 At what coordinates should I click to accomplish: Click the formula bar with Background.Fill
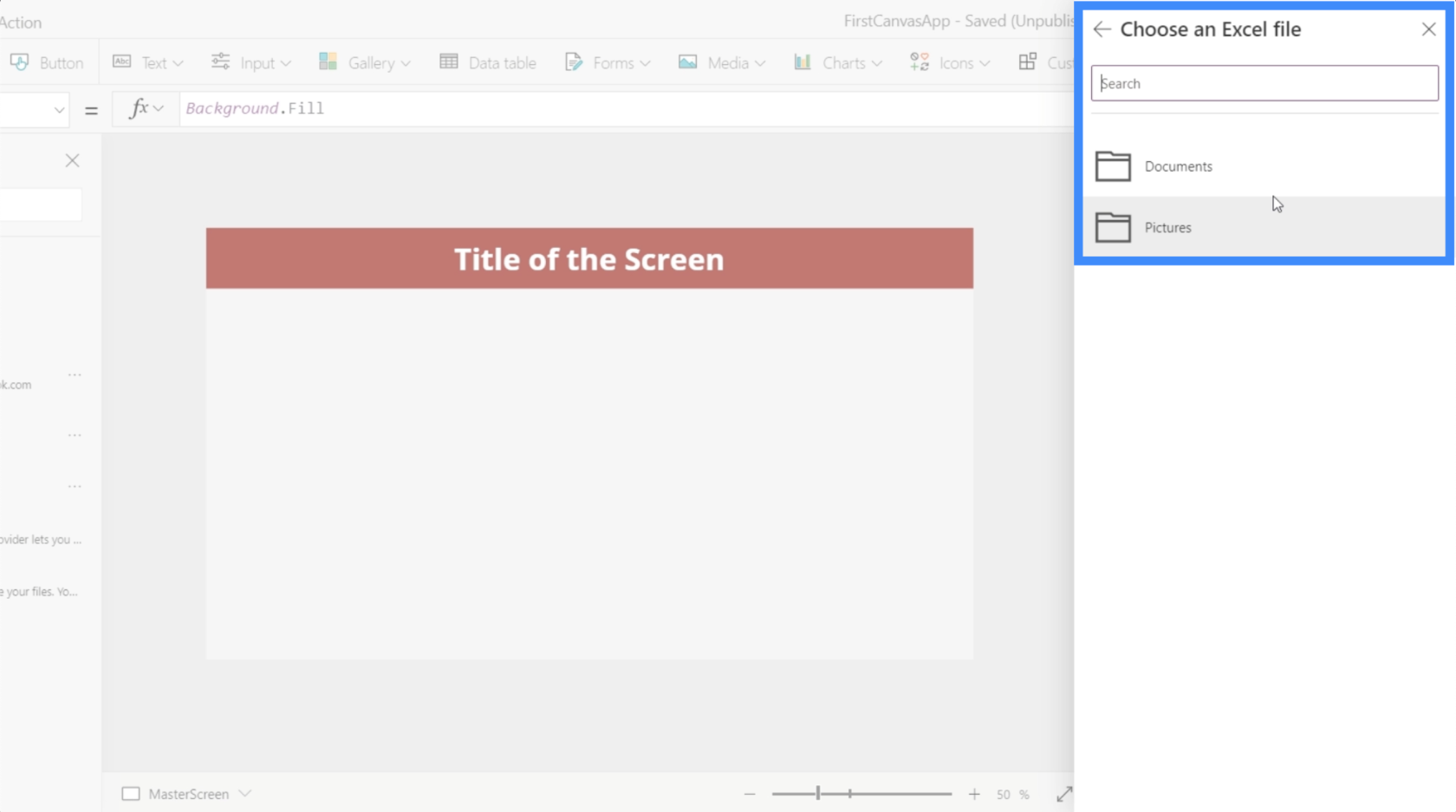pyautogui.click(x=626, y=109)
